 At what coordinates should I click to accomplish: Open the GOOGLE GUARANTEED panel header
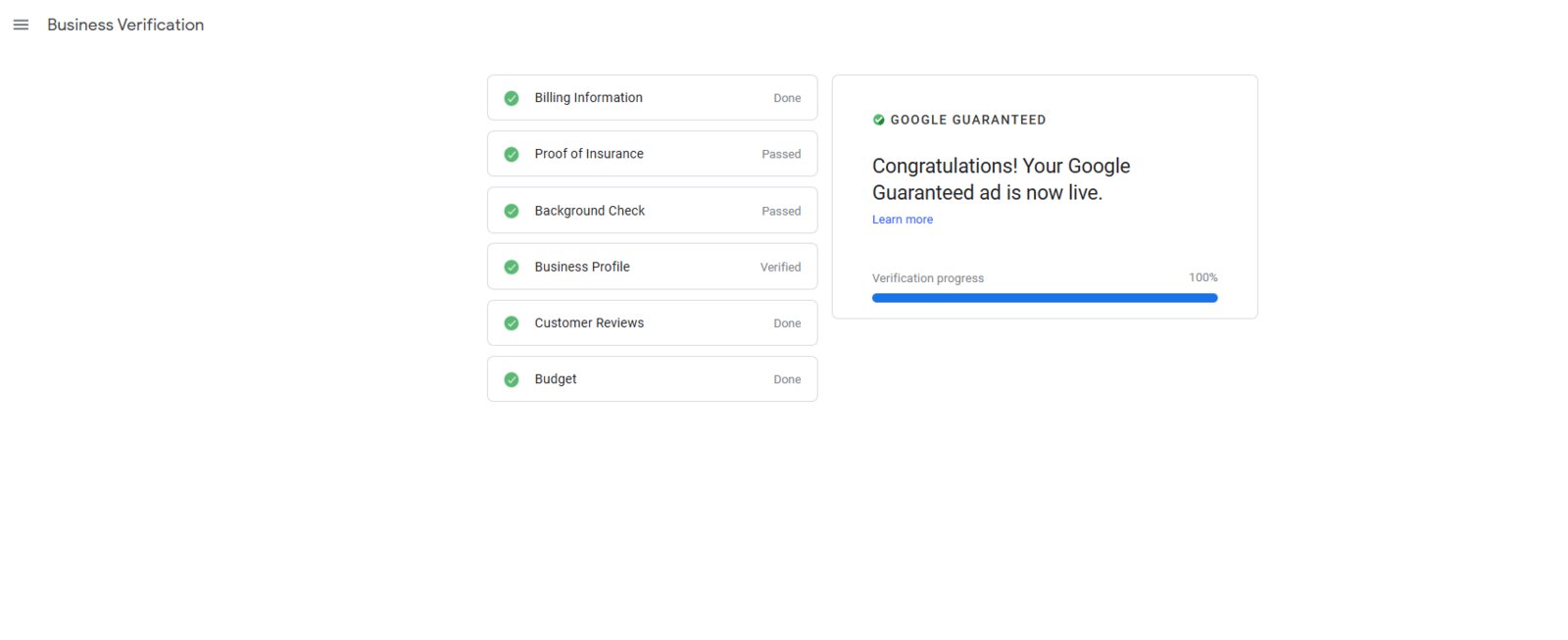click(968, 119)
